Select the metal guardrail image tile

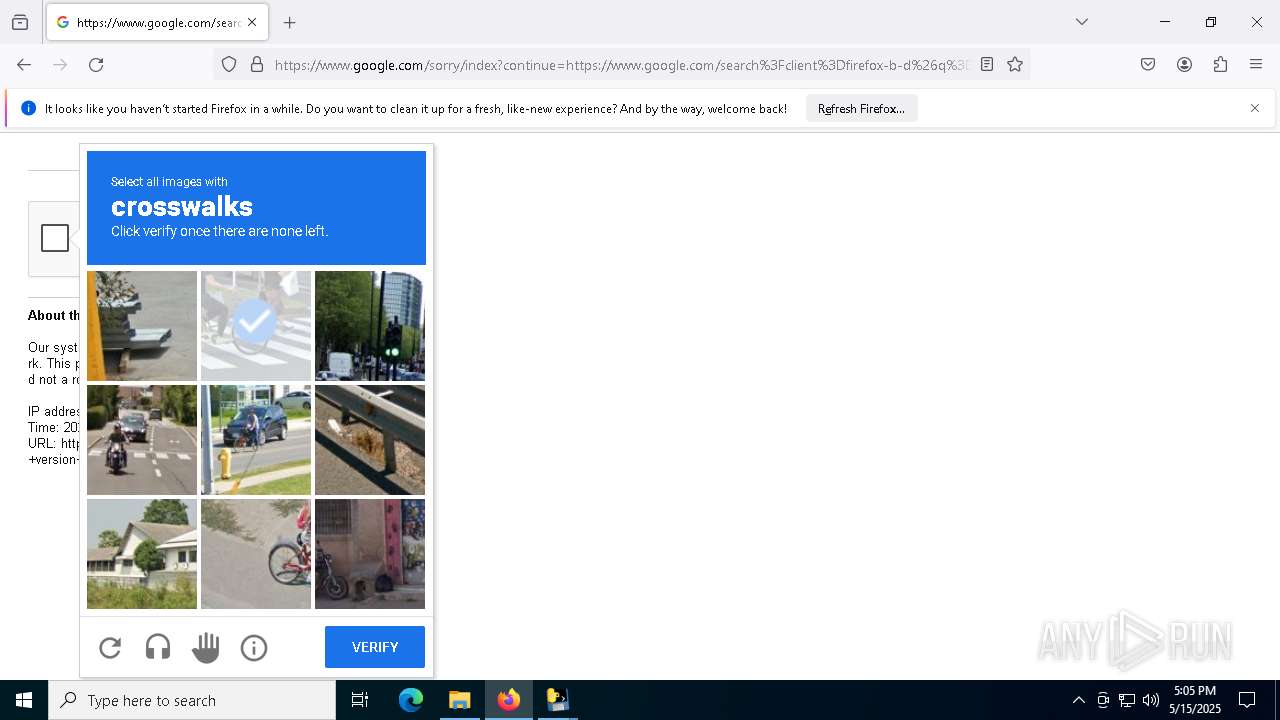tap(370, 440)
